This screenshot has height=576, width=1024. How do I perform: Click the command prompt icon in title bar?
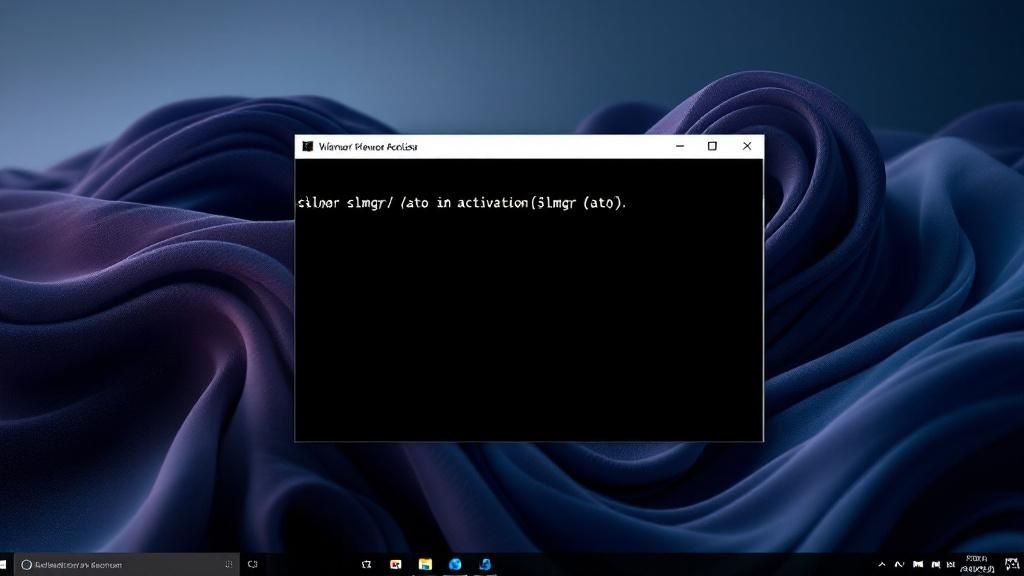pos(308,146)
